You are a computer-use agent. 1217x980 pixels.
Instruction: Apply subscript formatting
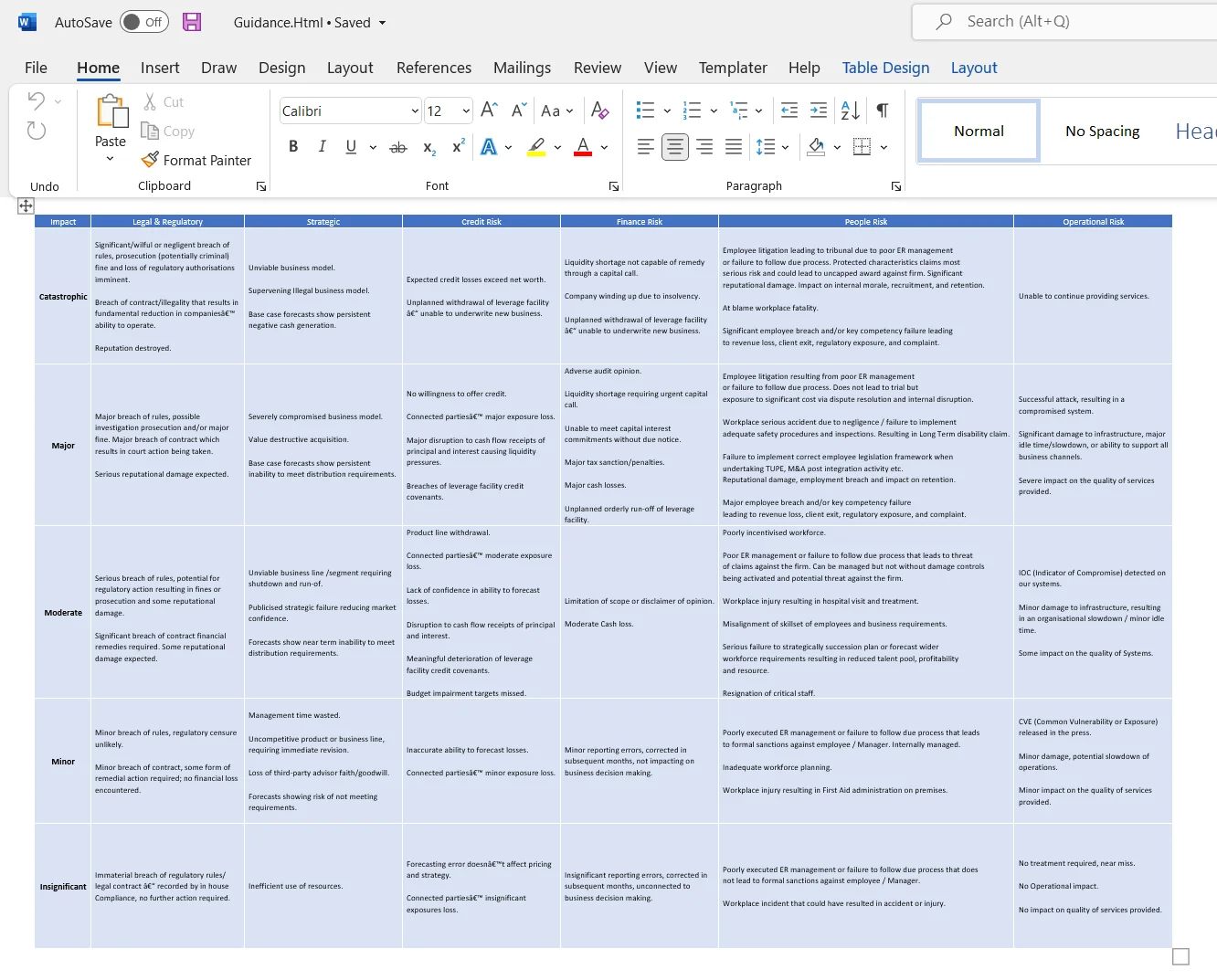click(x=429, y=147)
